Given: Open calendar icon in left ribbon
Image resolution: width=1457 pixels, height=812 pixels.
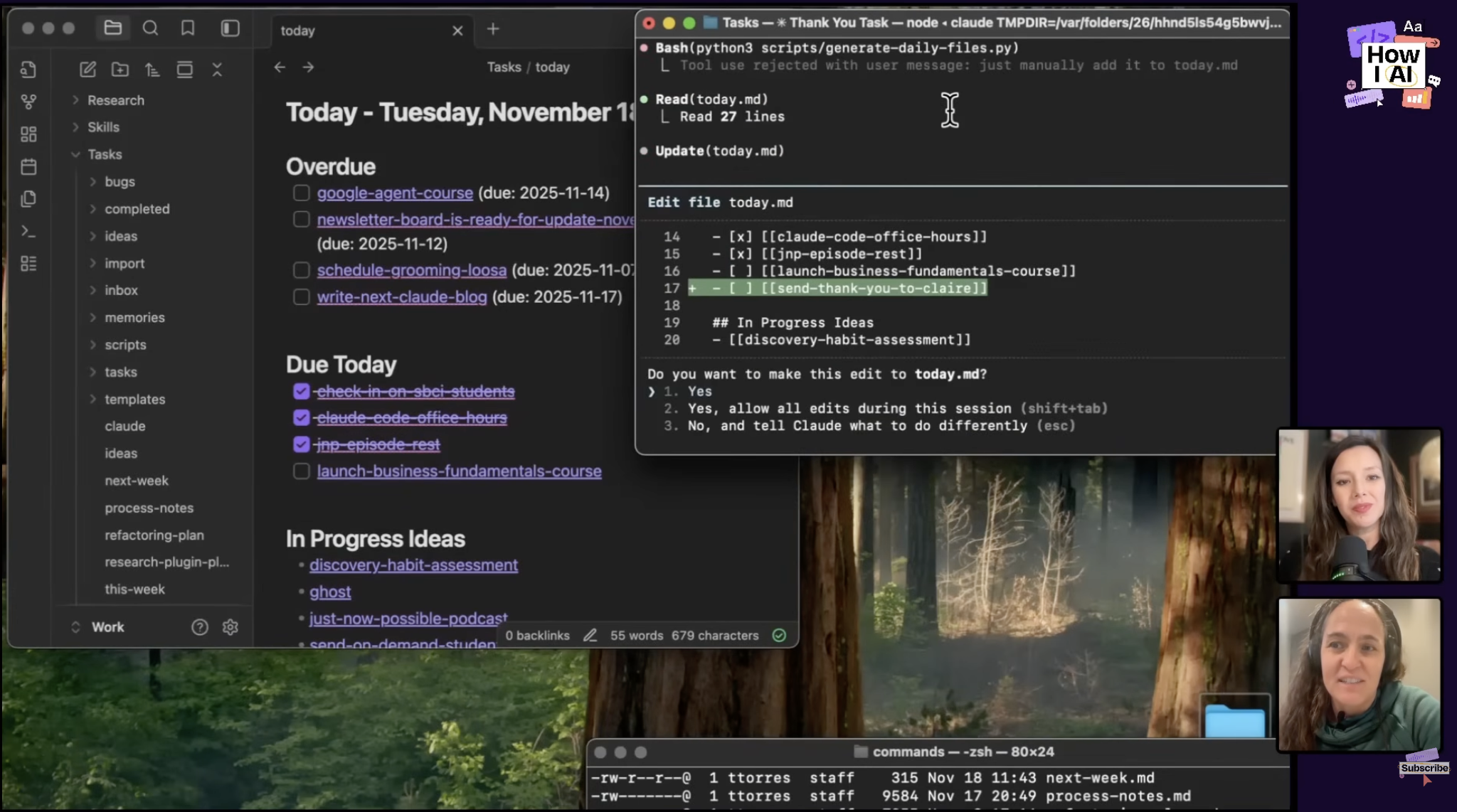Looking at the screenshot, I should [28, 167].
